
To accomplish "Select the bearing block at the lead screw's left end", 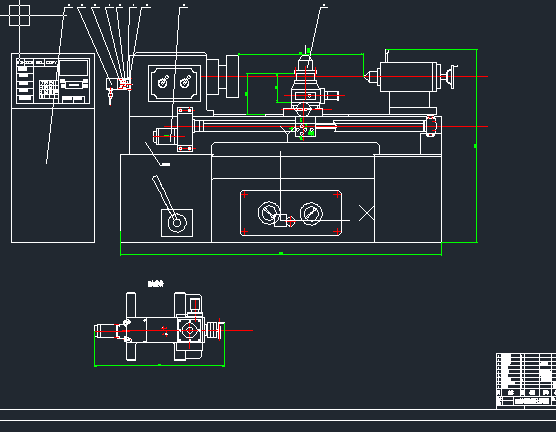I will (x=185, y=129).
